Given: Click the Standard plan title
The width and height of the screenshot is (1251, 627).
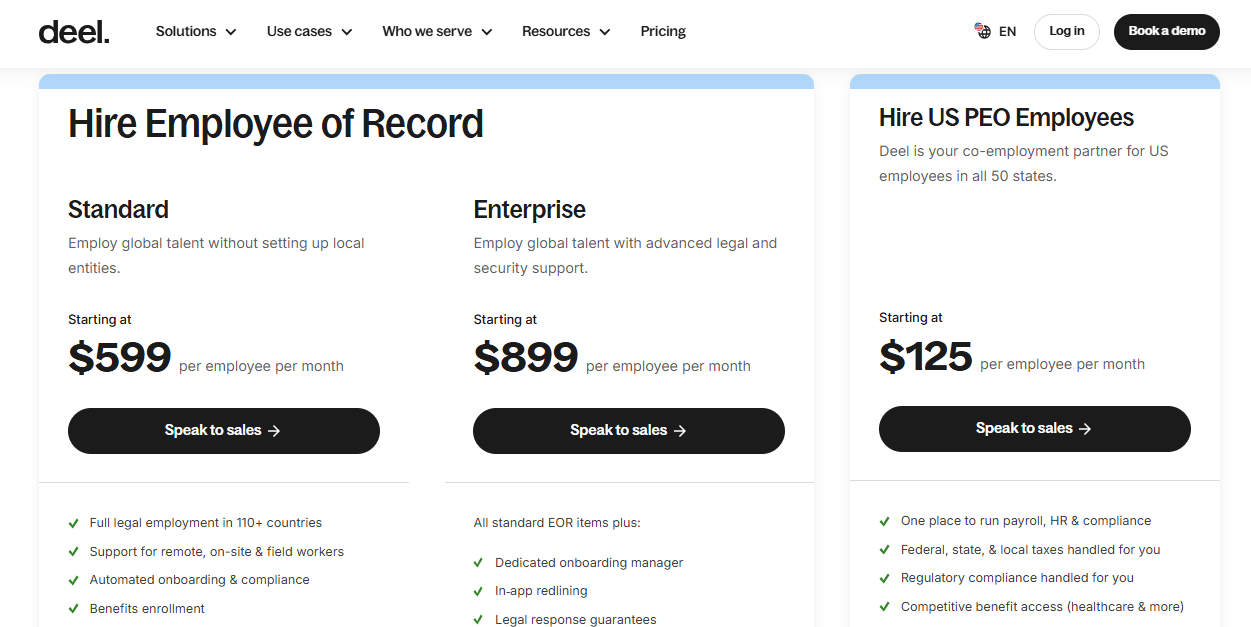Looking at the screenshot, I should click(118, 209).
